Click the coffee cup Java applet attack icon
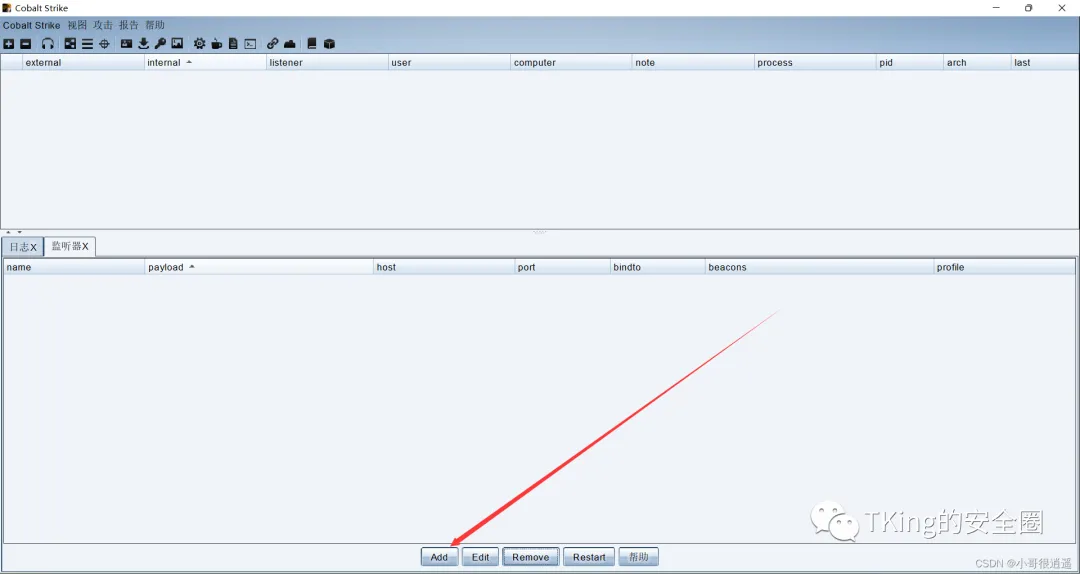This screenshot has height=574, width=1080. tap(216, 43)
